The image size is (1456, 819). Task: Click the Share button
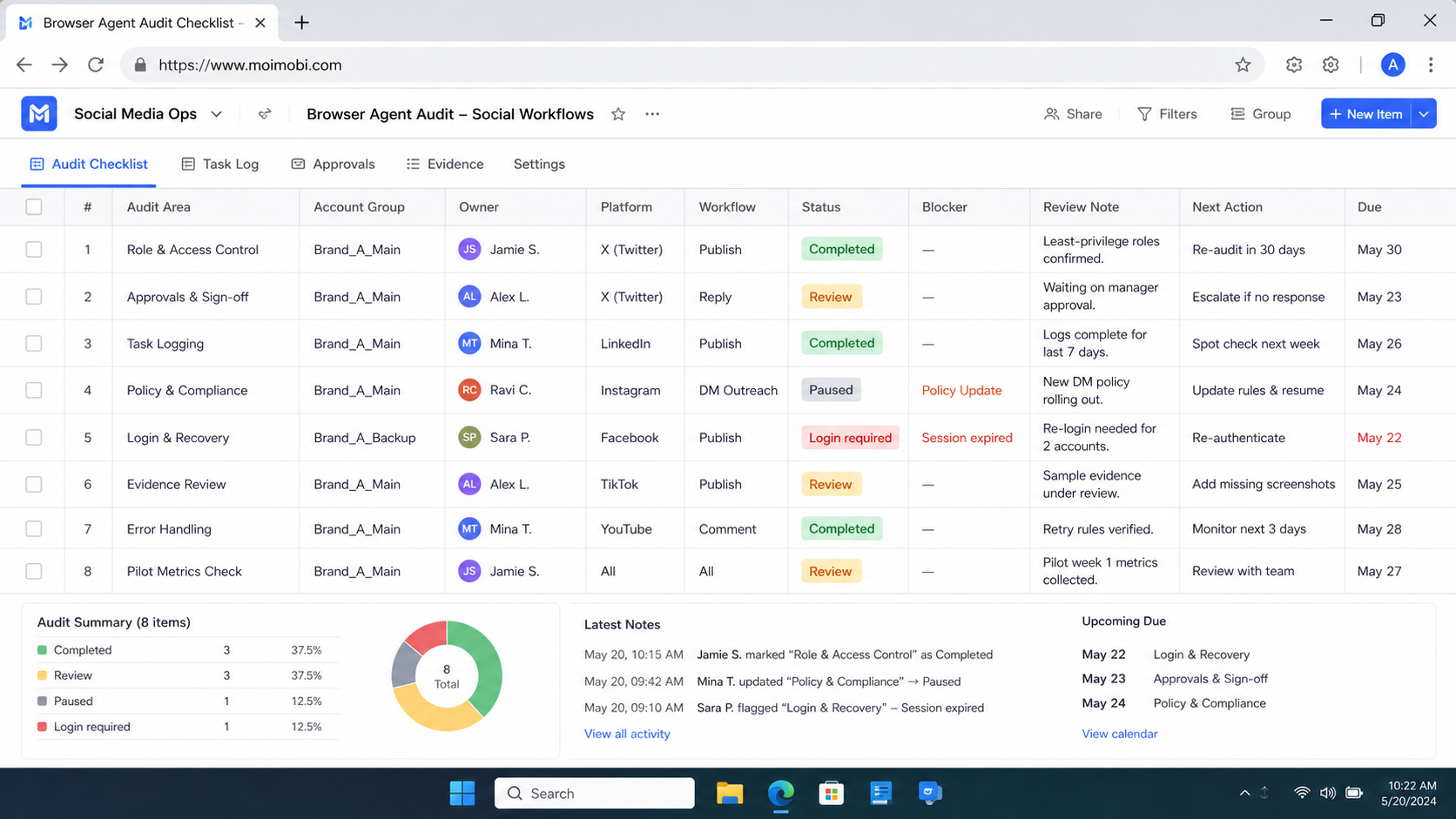pyautogui.click(x=1073, y=114)
